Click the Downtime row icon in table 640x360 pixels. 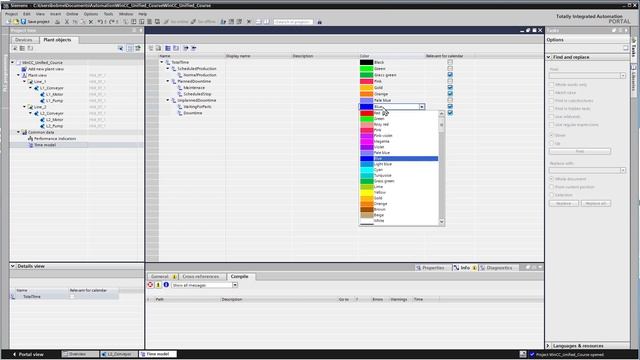(180, 113)
